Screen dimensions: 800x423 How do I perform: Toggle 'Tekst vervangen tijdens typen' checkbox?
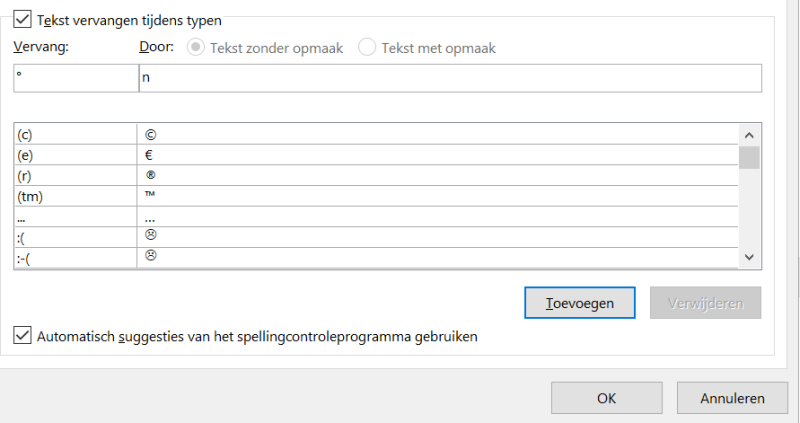point(22,19)
